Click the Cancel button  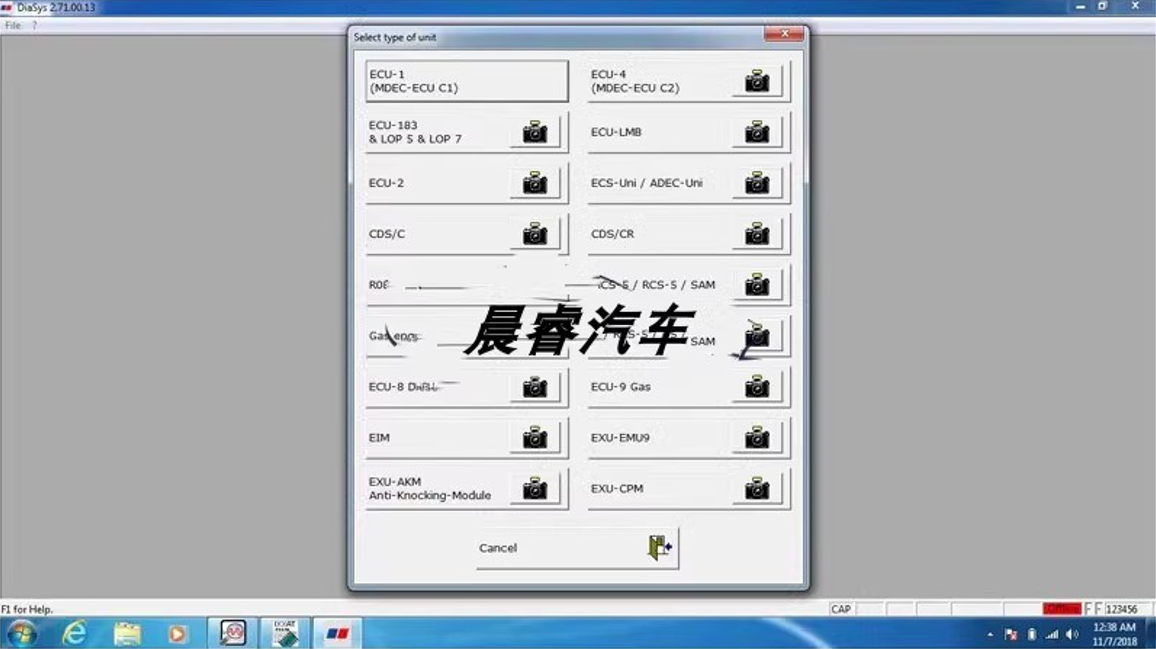coord(577,548)
